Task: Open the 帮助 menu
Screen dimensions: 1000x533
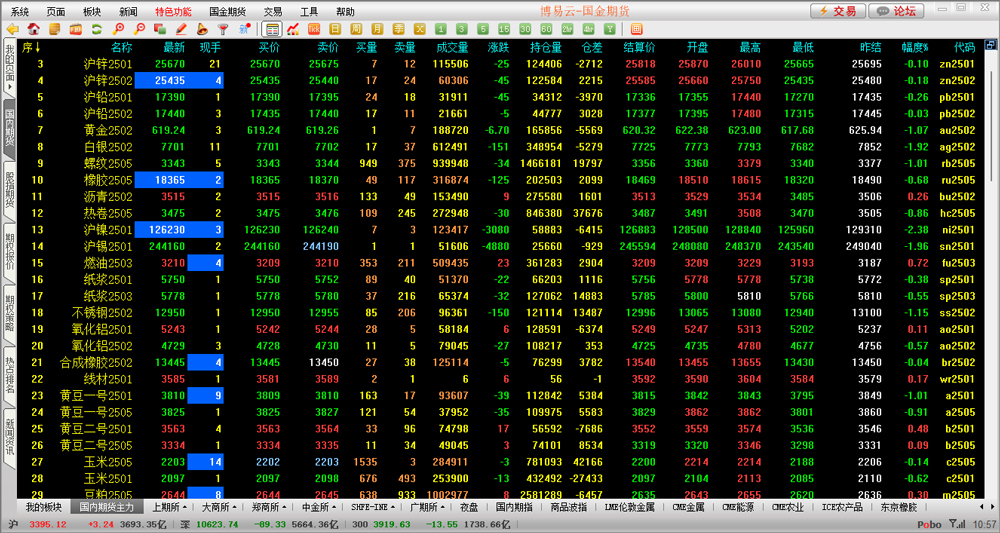Action: coord(345,11)
